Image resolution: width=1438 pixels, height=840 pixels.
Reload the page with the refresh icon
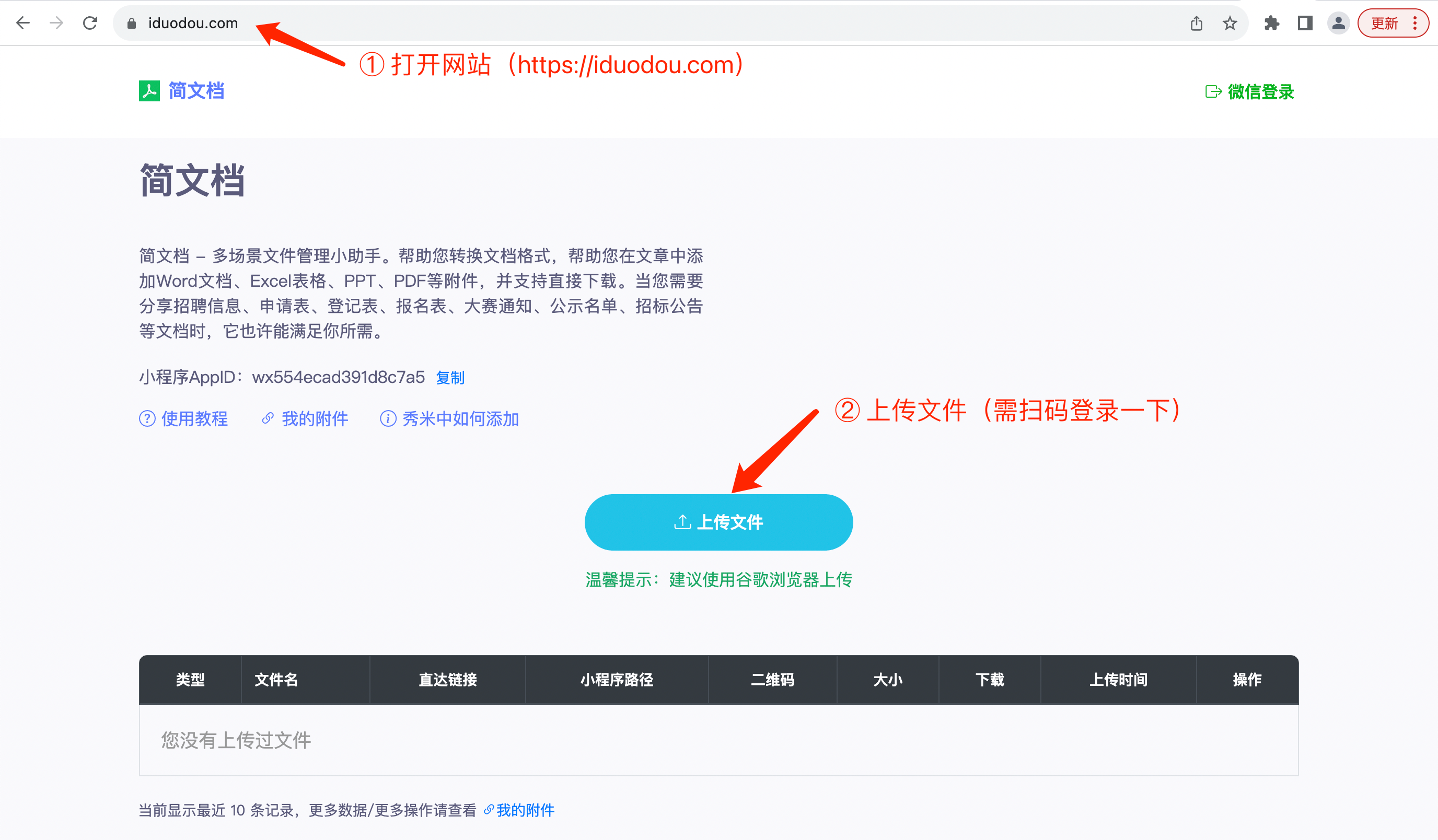[x=90, y=23]
